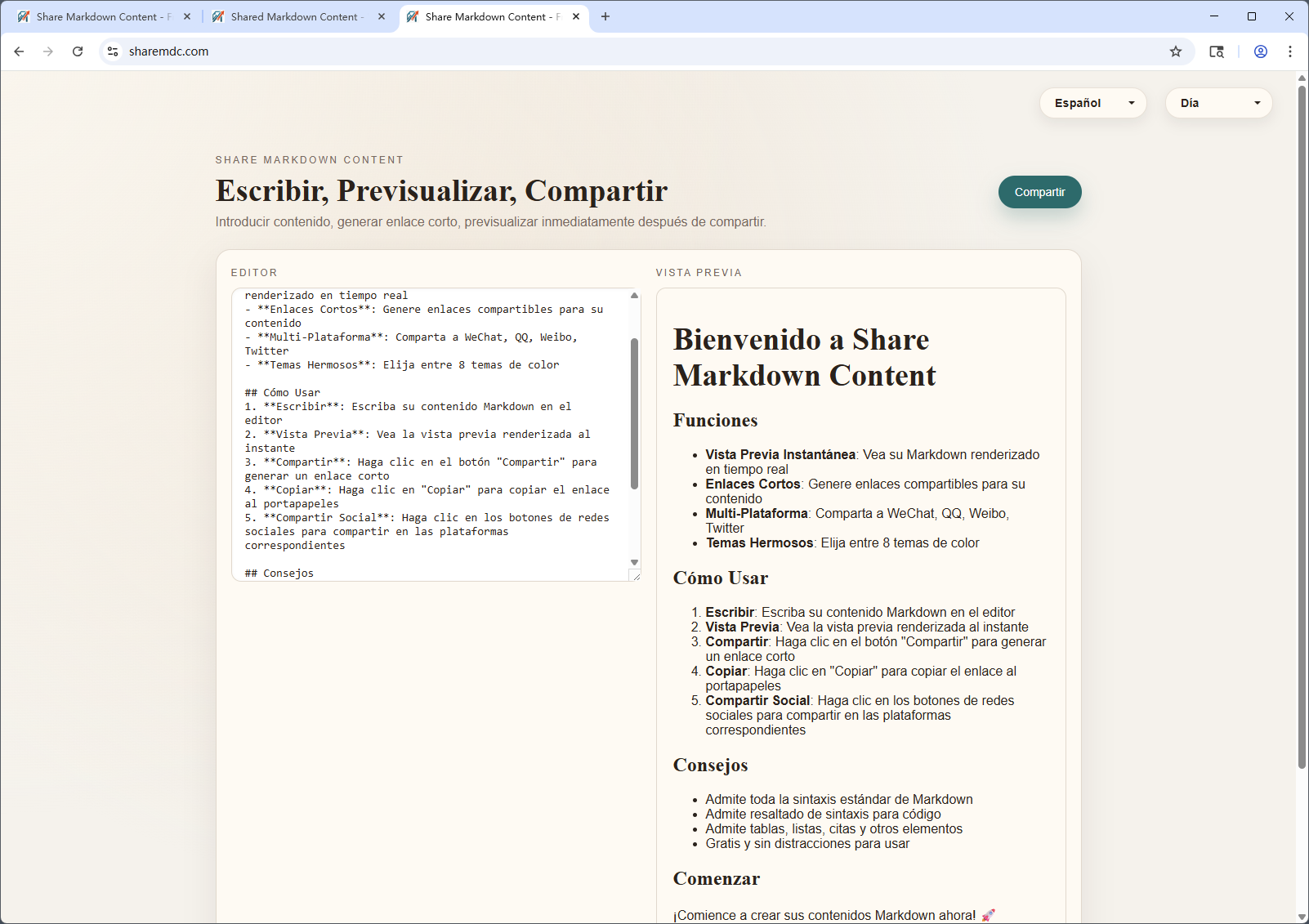Close the first Share Markdown Content tab
Image resolution: width=1309 pixels, height=924 pixels.
click(x=187, y=16)
